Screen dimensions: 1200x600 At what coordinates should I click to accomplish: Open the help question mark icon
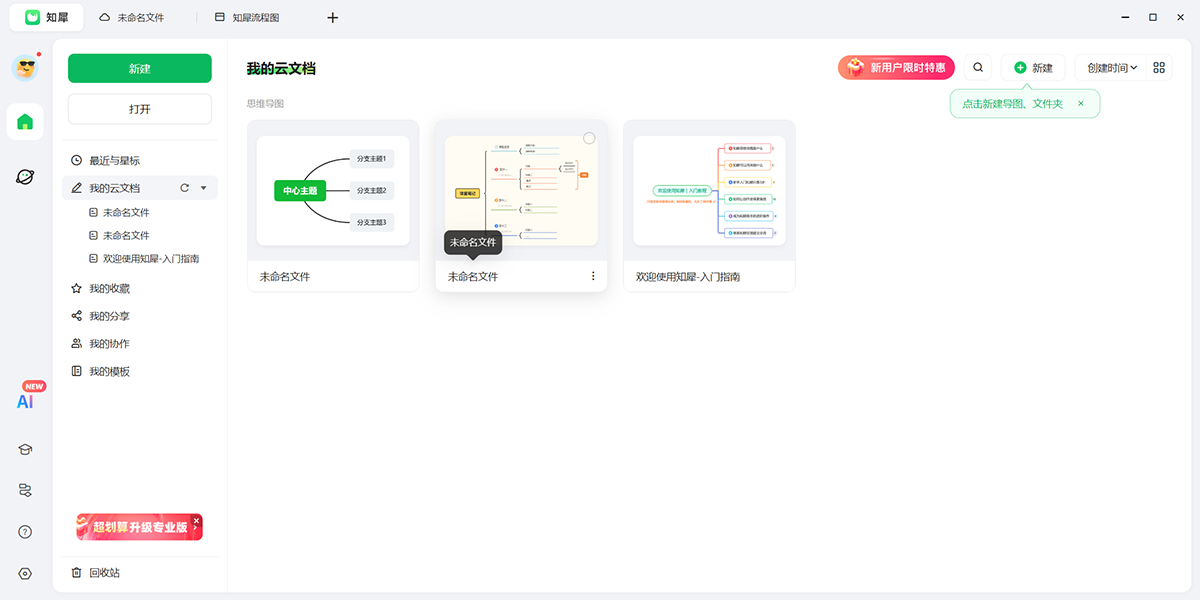[25, 532]
